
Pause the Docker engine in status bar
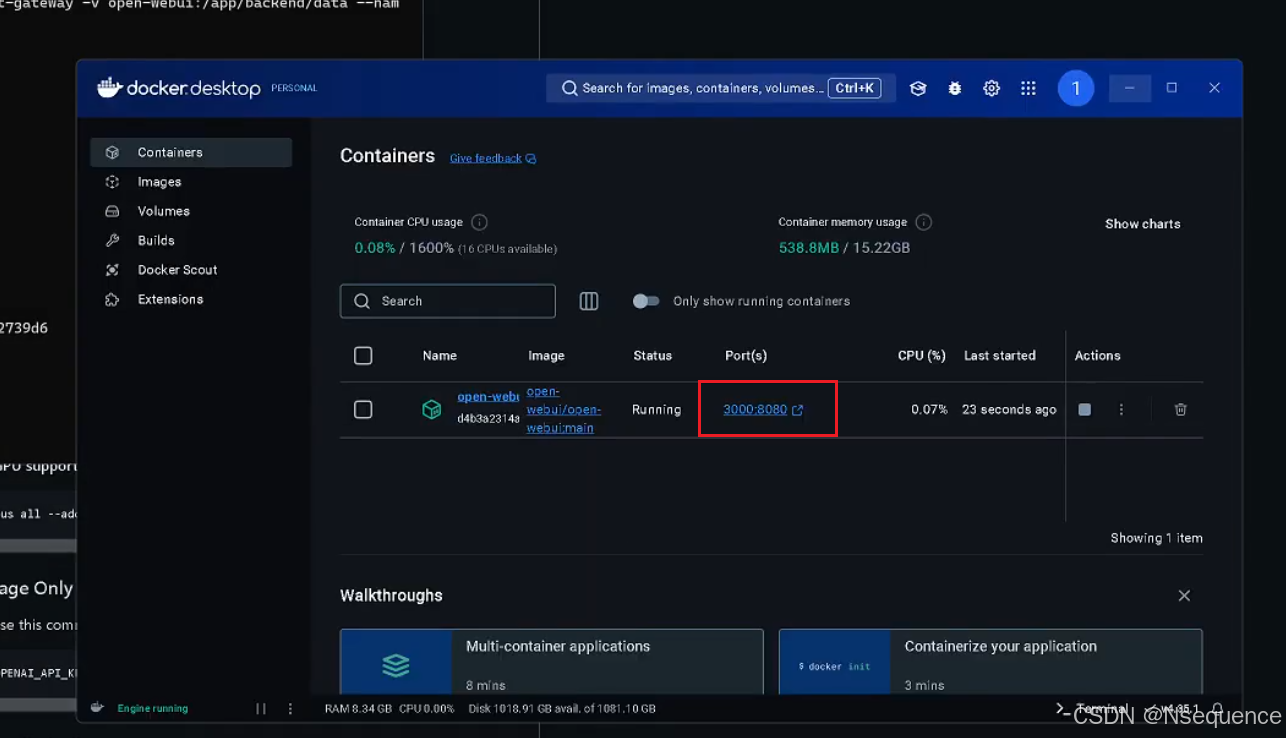point(261,709)
